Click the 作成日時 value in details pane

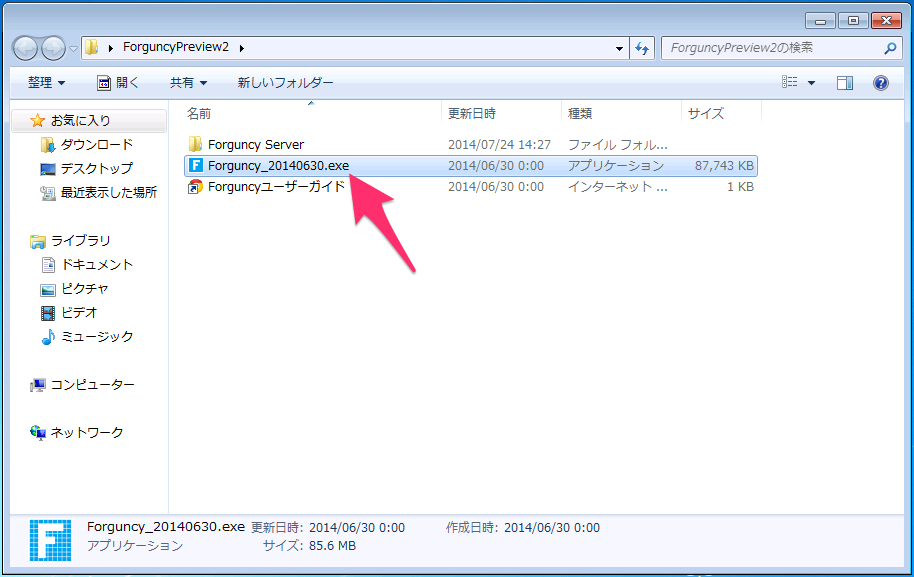(x=551, y=528)
